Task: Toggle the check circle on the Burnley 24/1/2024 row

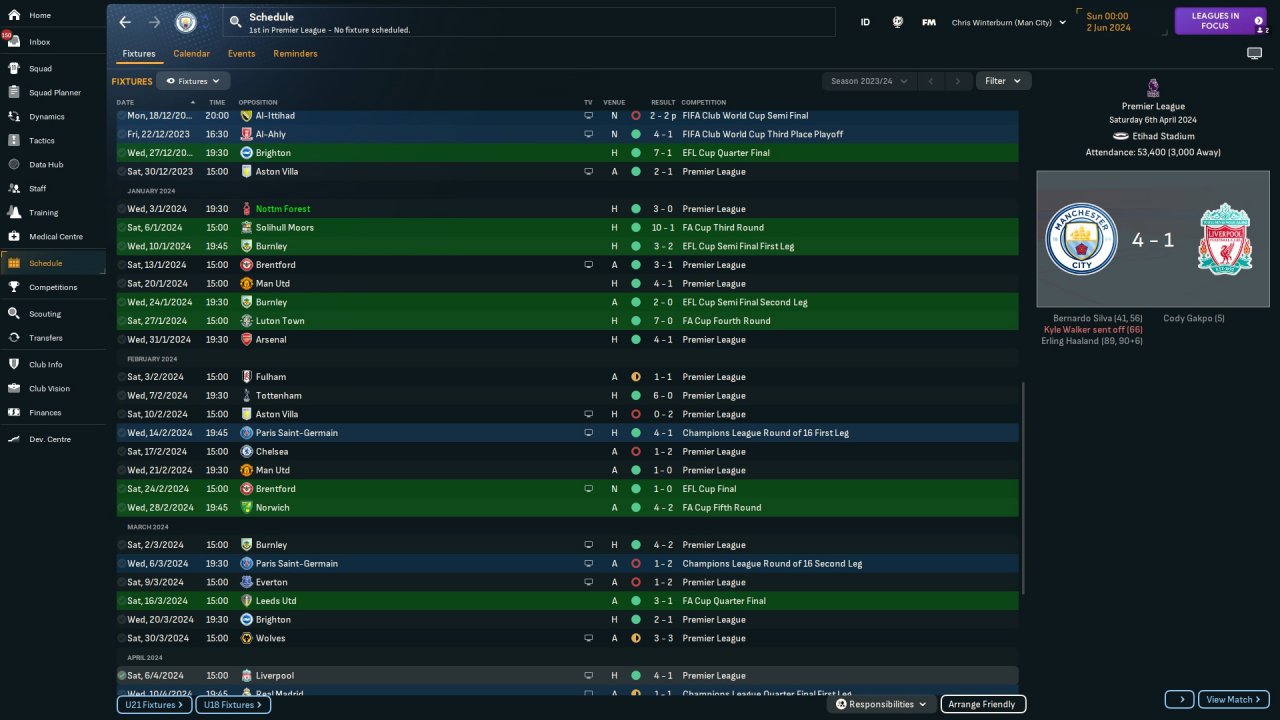Action: pyautogui.click(x=122, y=302)
